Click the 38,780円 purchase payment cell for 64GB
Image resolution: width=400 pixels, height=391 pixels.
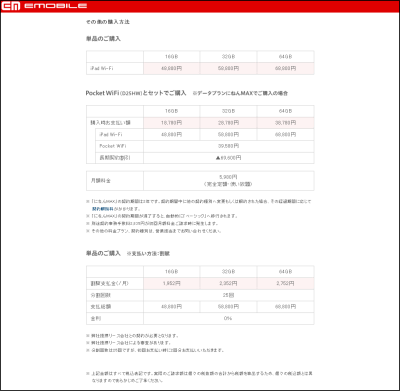[x=286, y=123]
